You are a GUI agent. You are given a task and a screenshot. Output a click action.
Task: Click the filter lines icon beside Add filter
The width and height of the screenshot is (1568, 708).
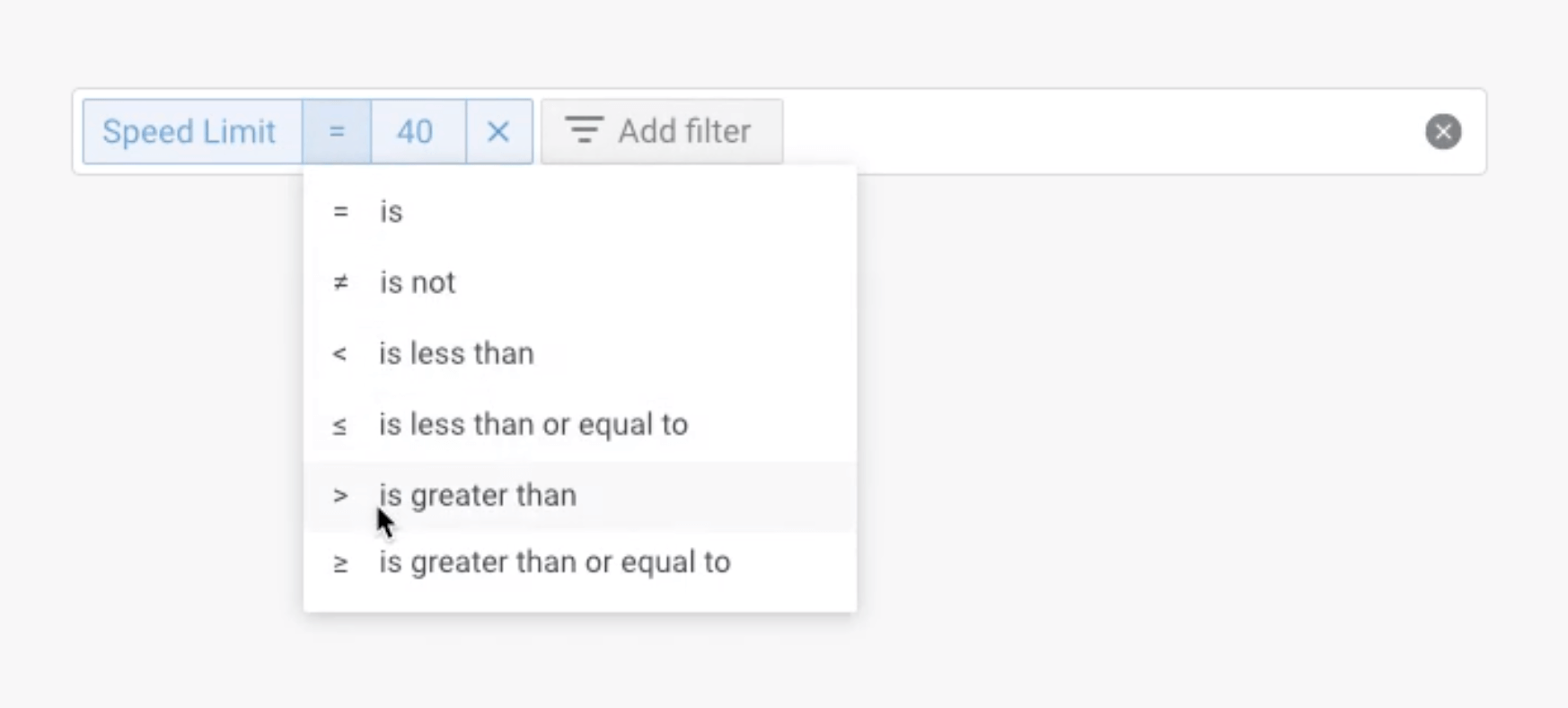tap(584, 131)
